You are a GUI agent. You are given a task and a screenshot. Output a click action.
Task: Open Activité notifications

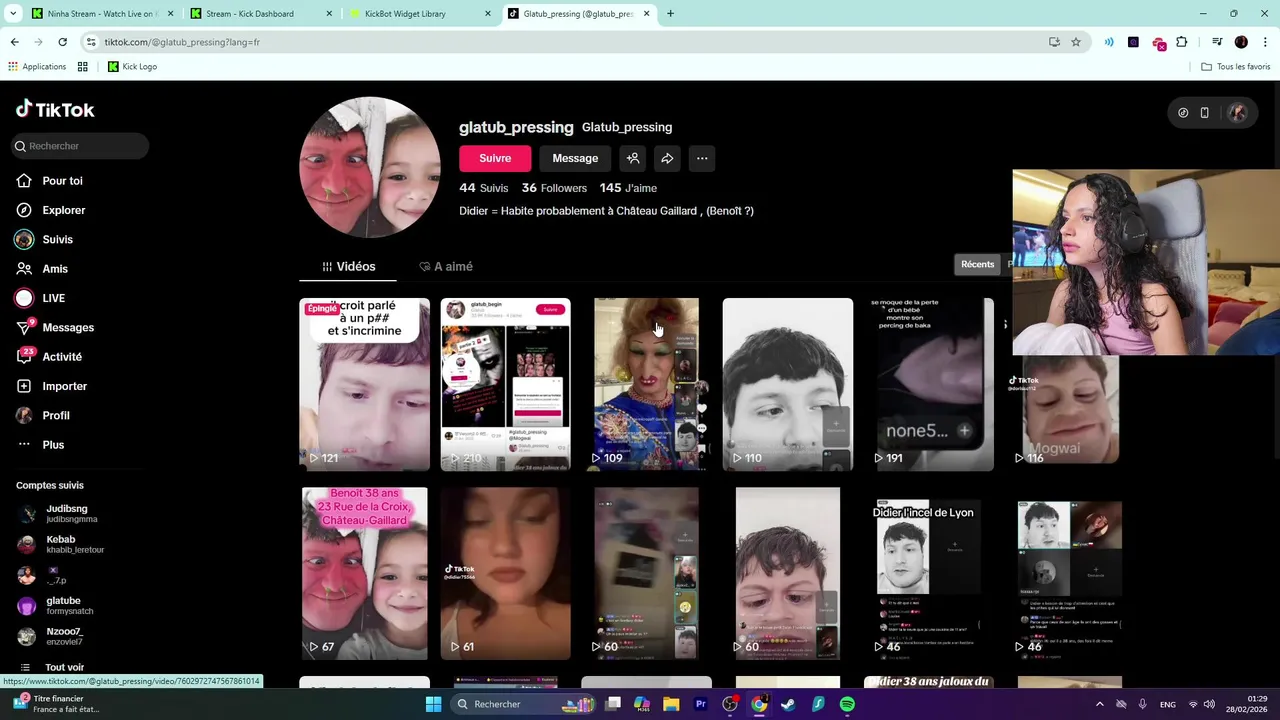pos(49,357)
